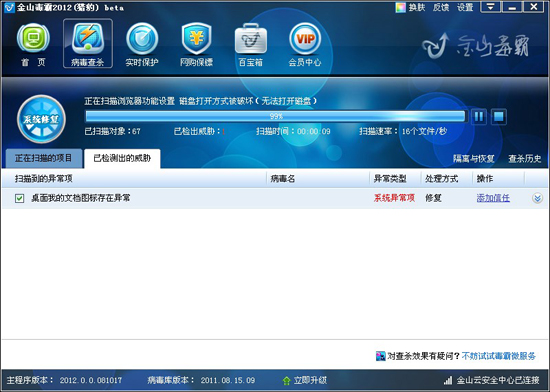Click the 扫描时间 00:00:09 text
550x392 pixels.
[x=293, y=131]
